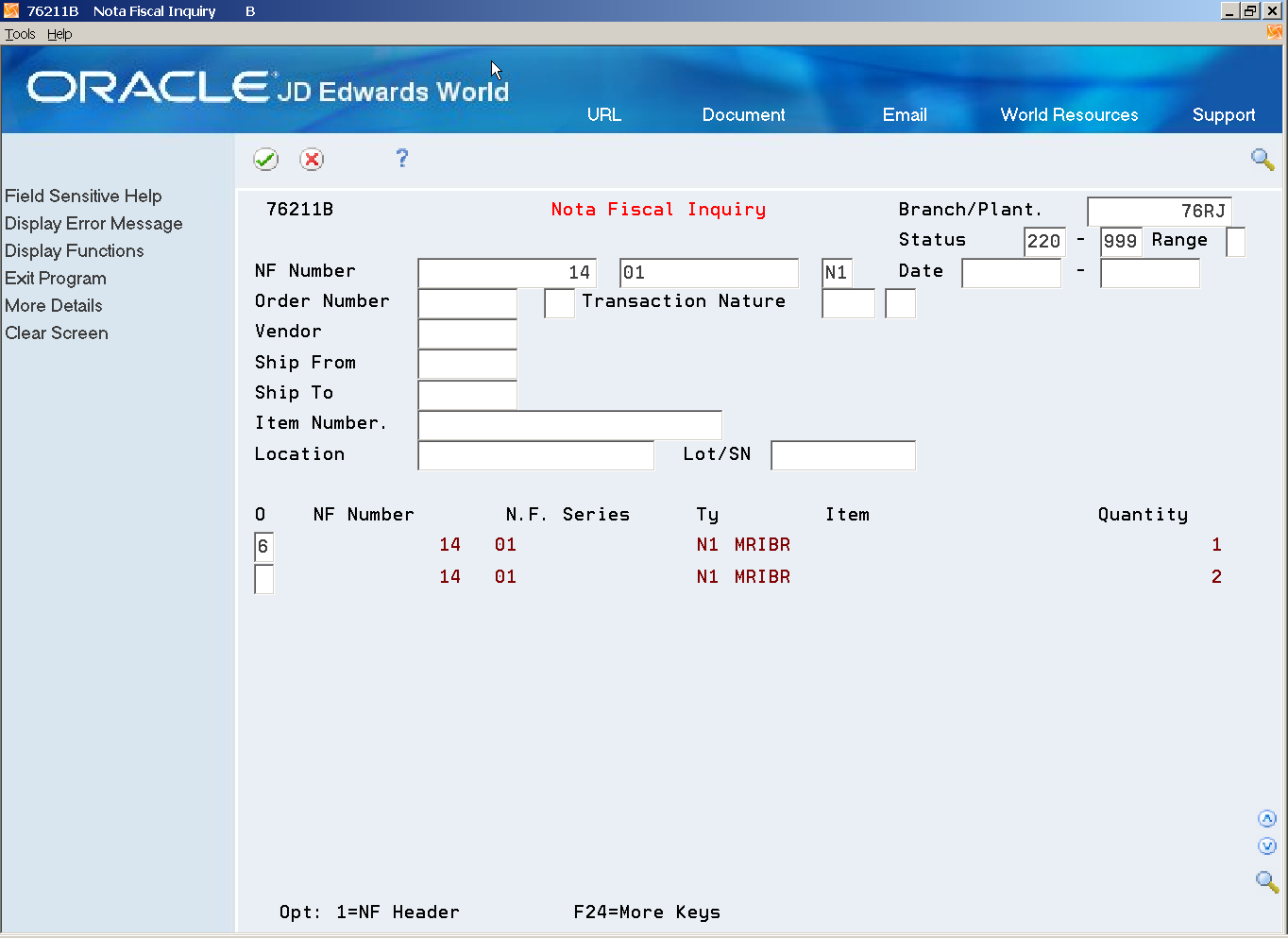Click the F24=More Keys text
The height and width of the screenshot is (938, 1288).
coord(647,912)
